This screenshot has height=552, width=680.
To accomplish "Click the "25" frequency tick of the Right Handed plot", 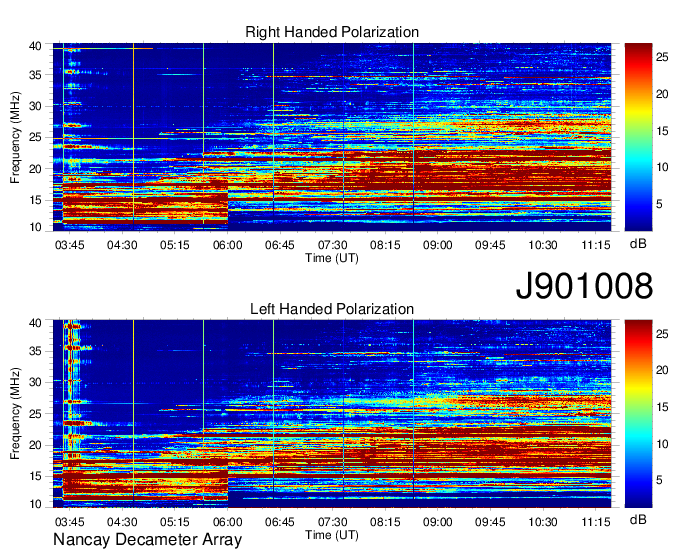I will click(35, 137).
